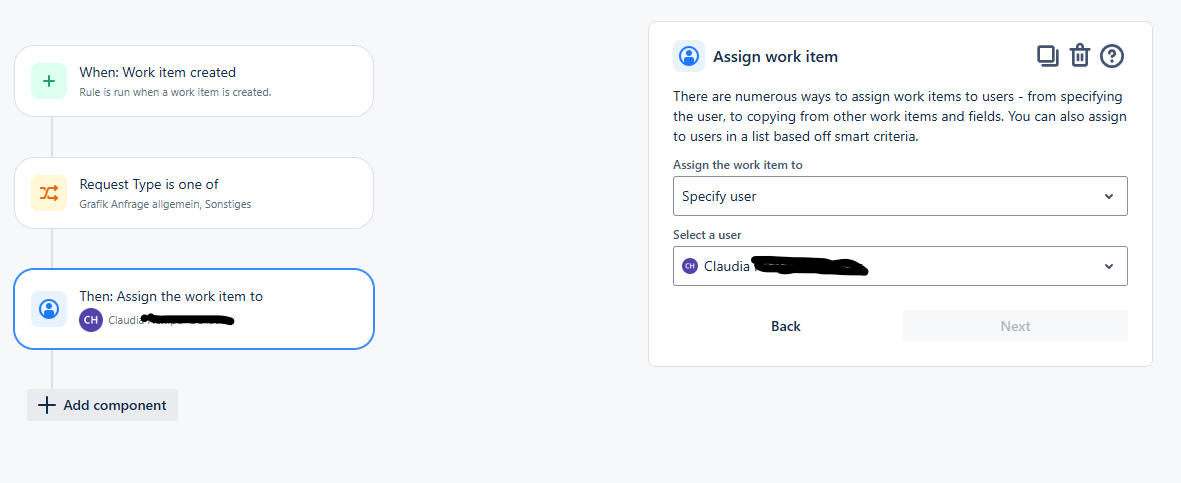Select Request Type is one of condition
1181x483 pixels.
point(194,193)
